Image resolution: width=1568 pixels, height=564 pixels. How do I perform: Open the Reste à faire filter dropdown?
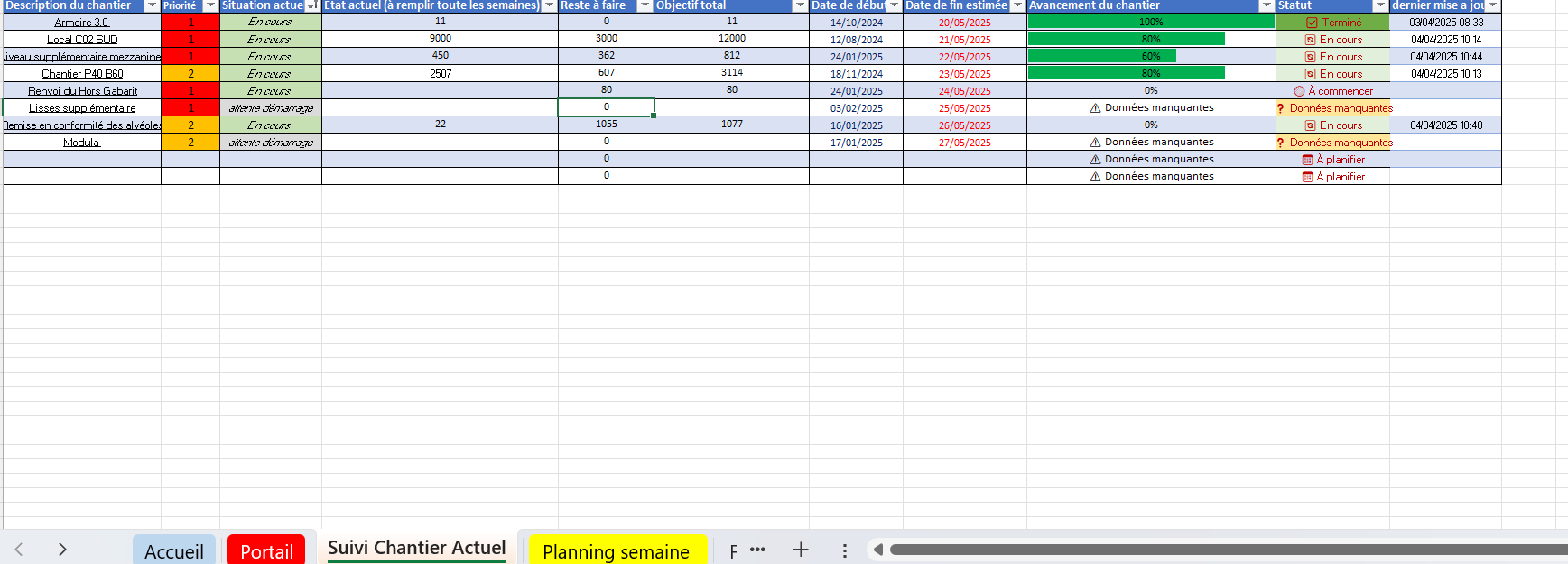[x=644, y=5]
